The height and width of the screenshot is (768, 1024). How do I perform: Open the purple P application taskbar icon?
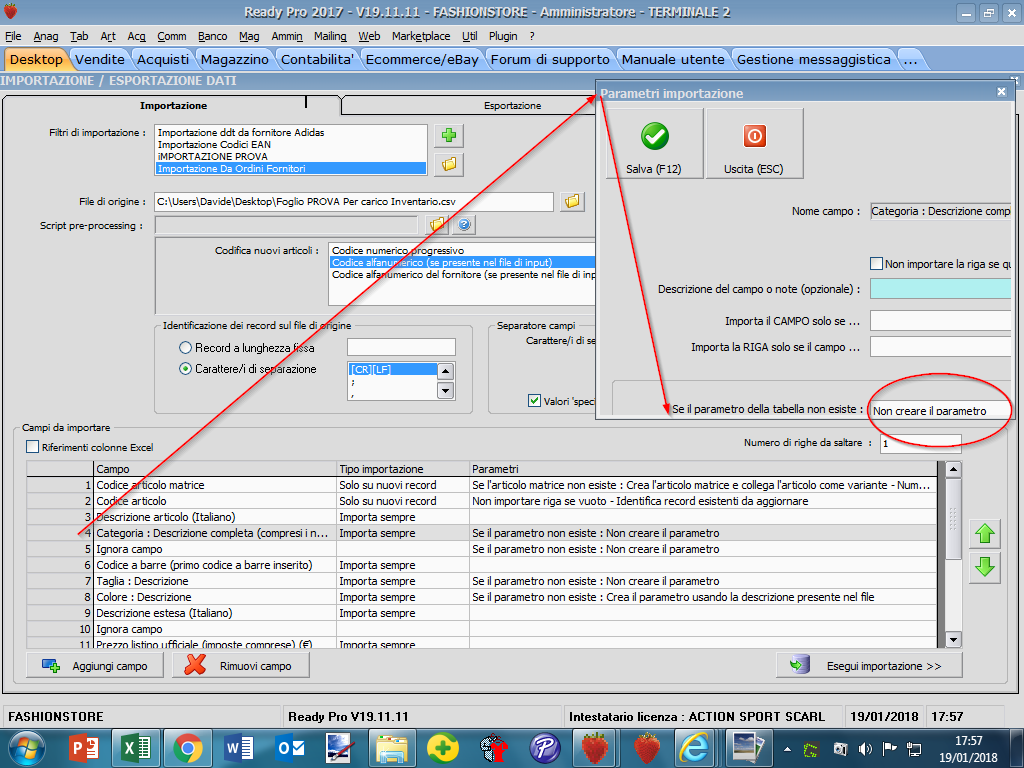[x=545, y=748]
